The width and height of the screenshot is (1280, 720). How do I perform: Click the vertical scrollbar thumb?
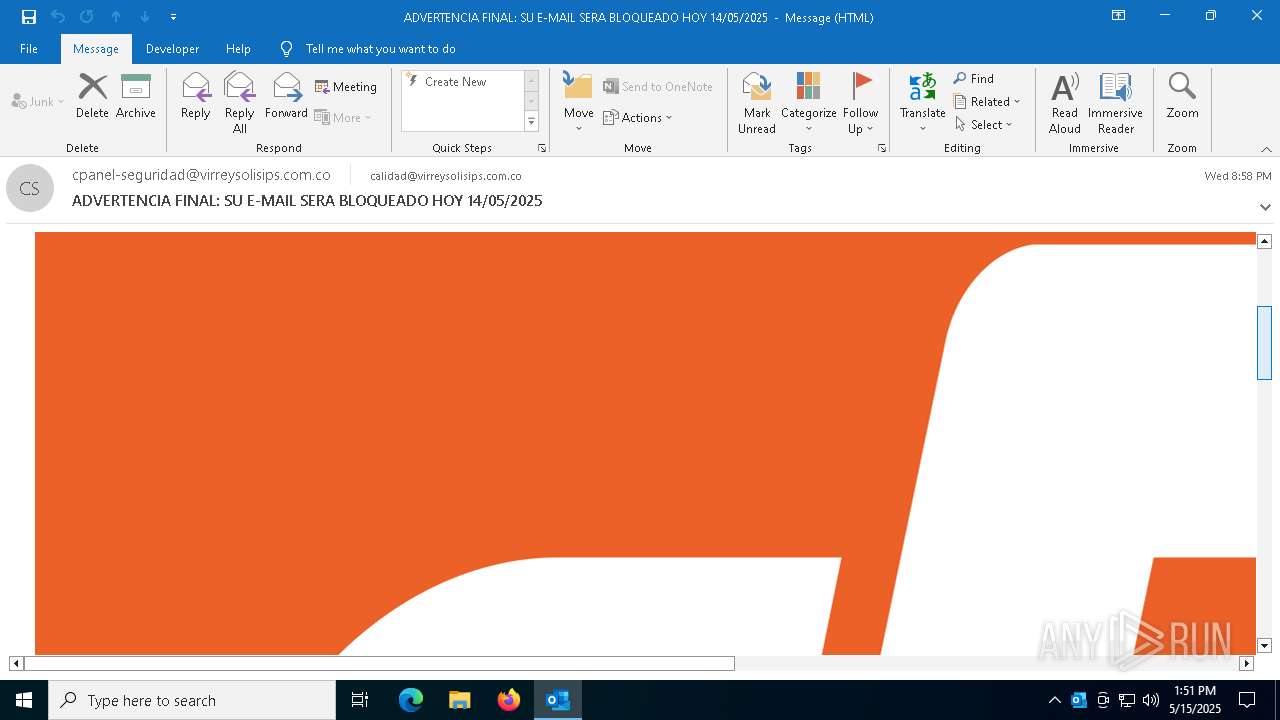(1264, 343)
